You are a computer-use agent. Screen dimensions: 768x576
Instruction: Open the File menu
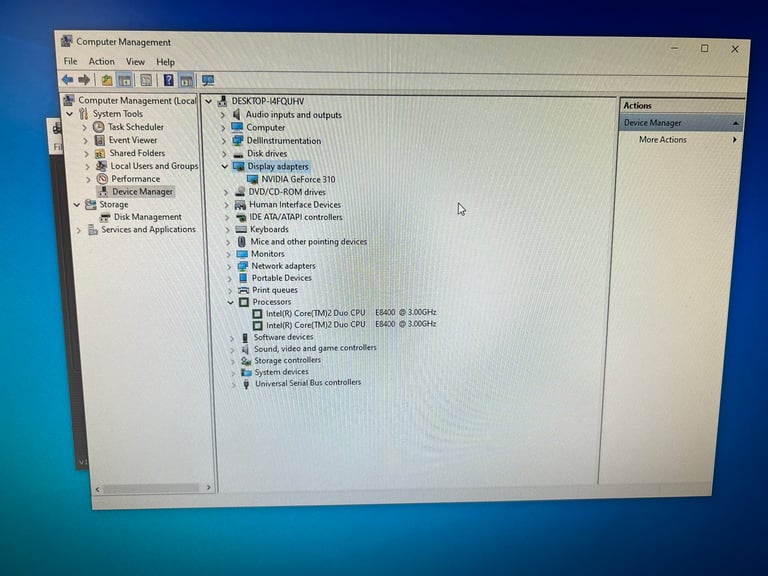pos(71,61)
